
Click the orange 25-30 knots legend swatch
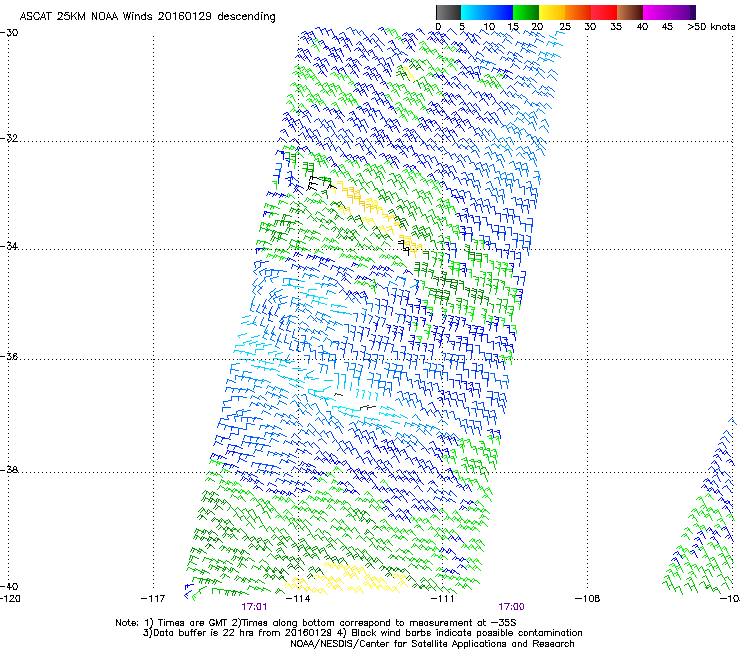click(x=578, y=12)
